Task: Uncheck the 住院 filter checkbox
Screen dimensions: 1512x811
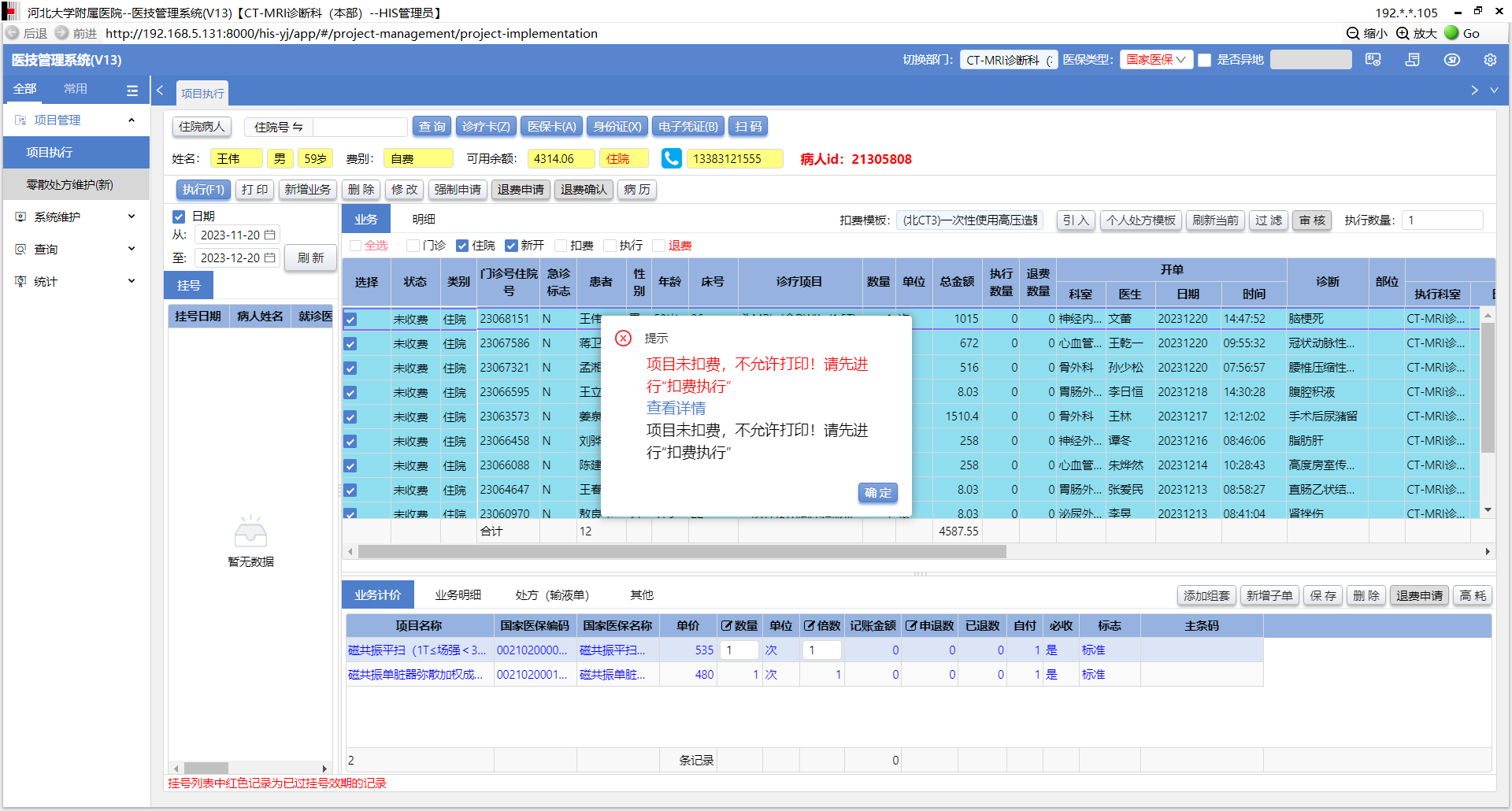Action: click(x=462, y=246)
